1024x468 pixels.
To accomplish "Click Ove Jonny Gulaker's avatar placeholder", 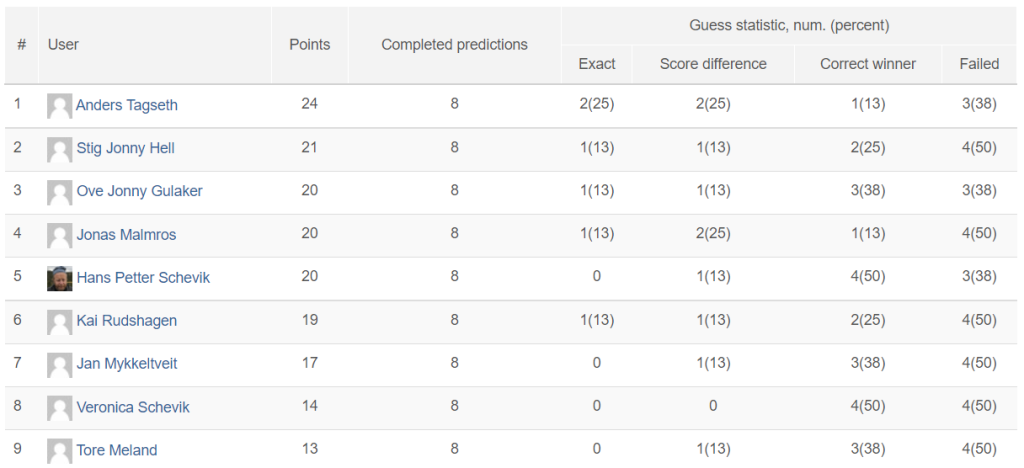I will (x=59, y=193).
